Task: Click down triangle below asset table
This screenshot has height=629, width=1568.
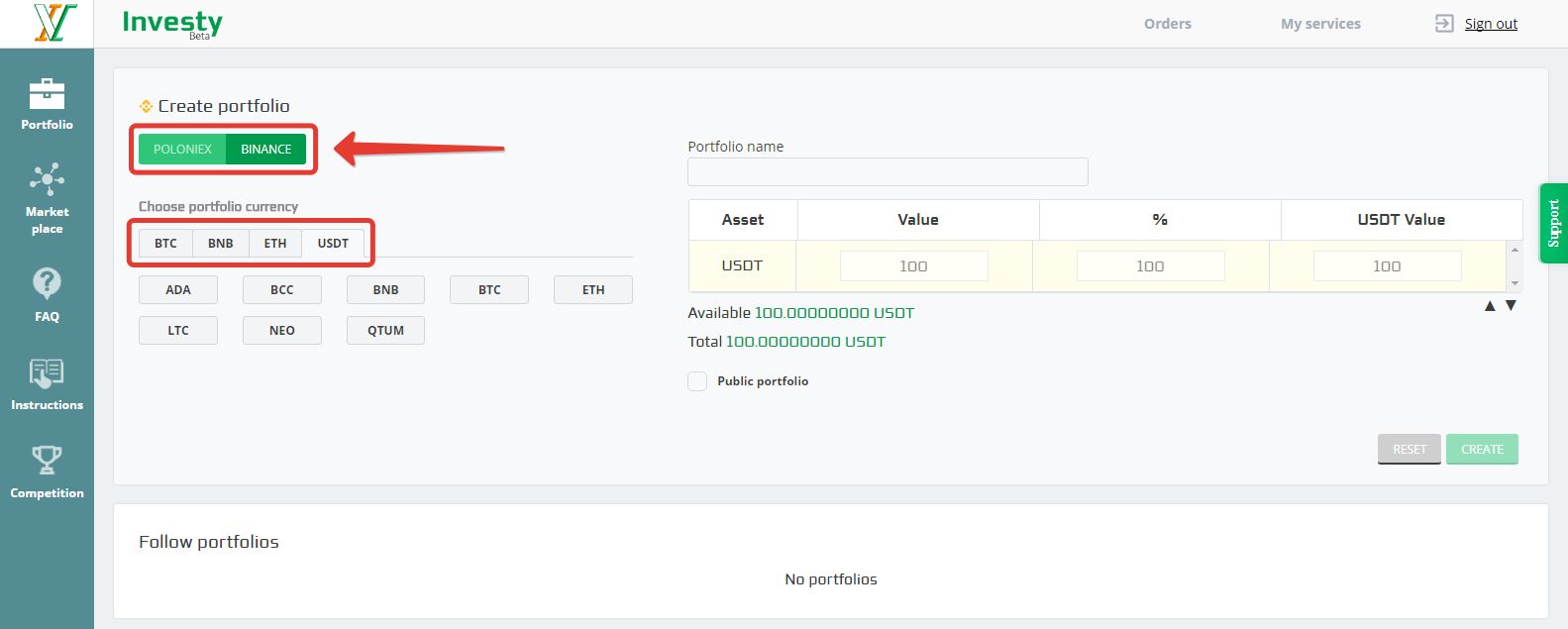Action: [x=1511, y=306]
